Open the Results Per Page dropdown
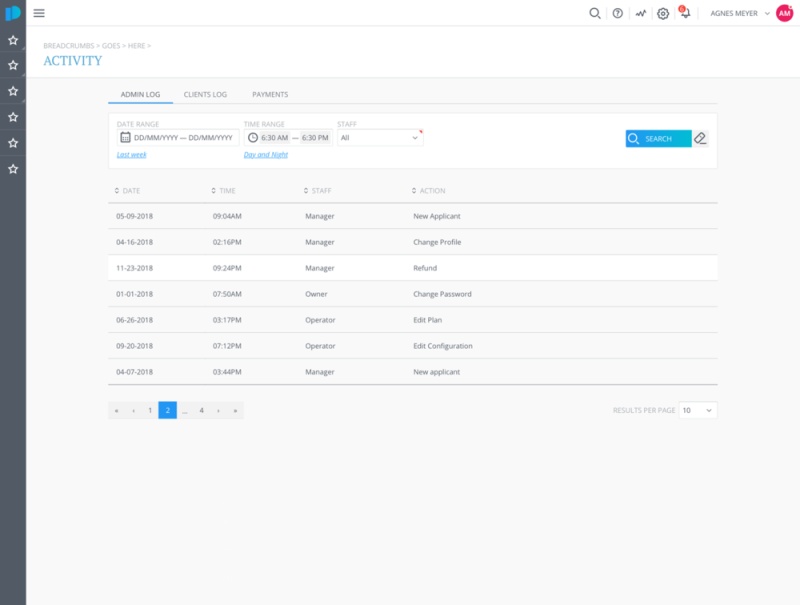Screen dimensions: 800x605 point(697,410)
